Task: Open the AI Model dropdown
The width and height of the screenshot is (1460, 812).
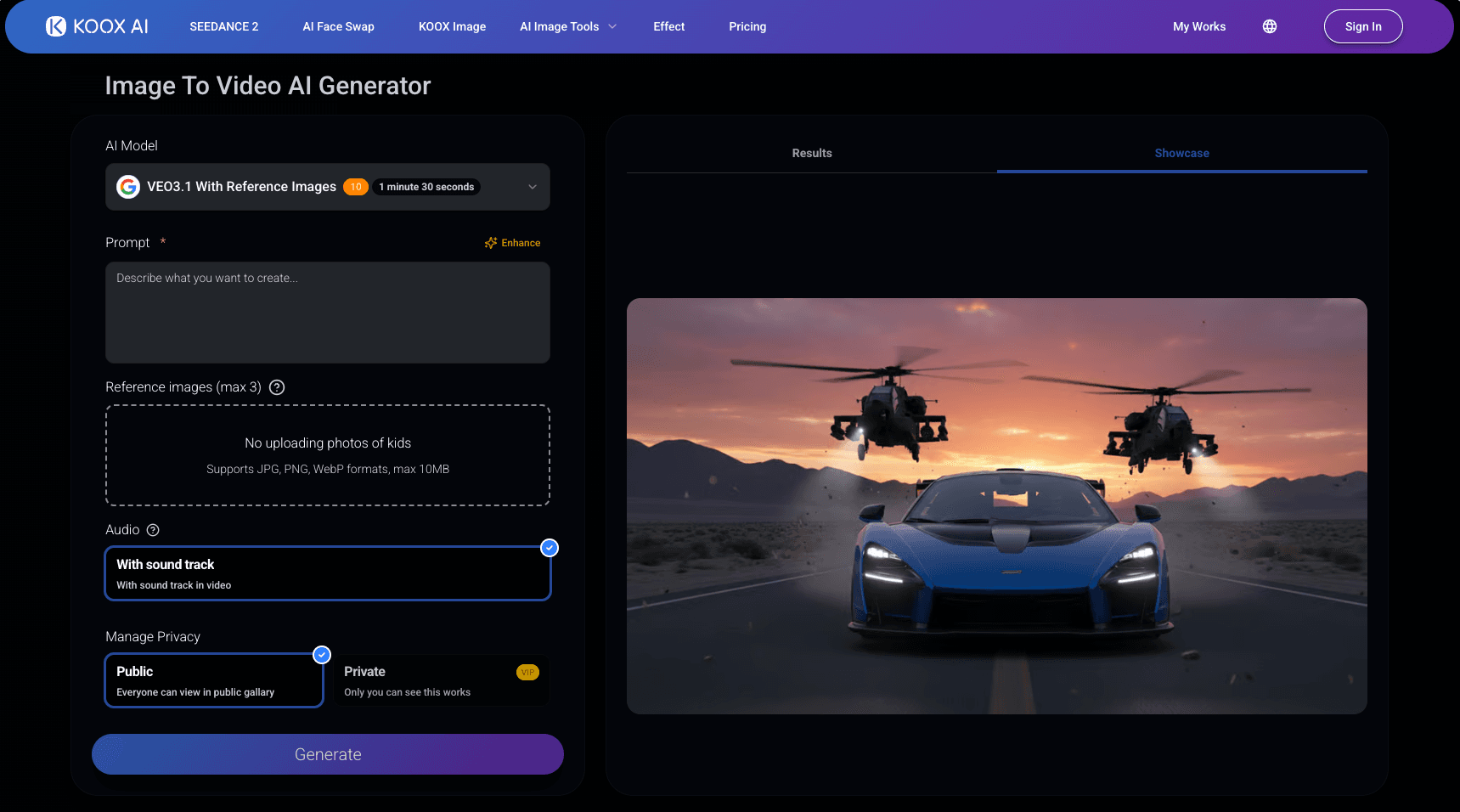Action: (x=532, y=187)
